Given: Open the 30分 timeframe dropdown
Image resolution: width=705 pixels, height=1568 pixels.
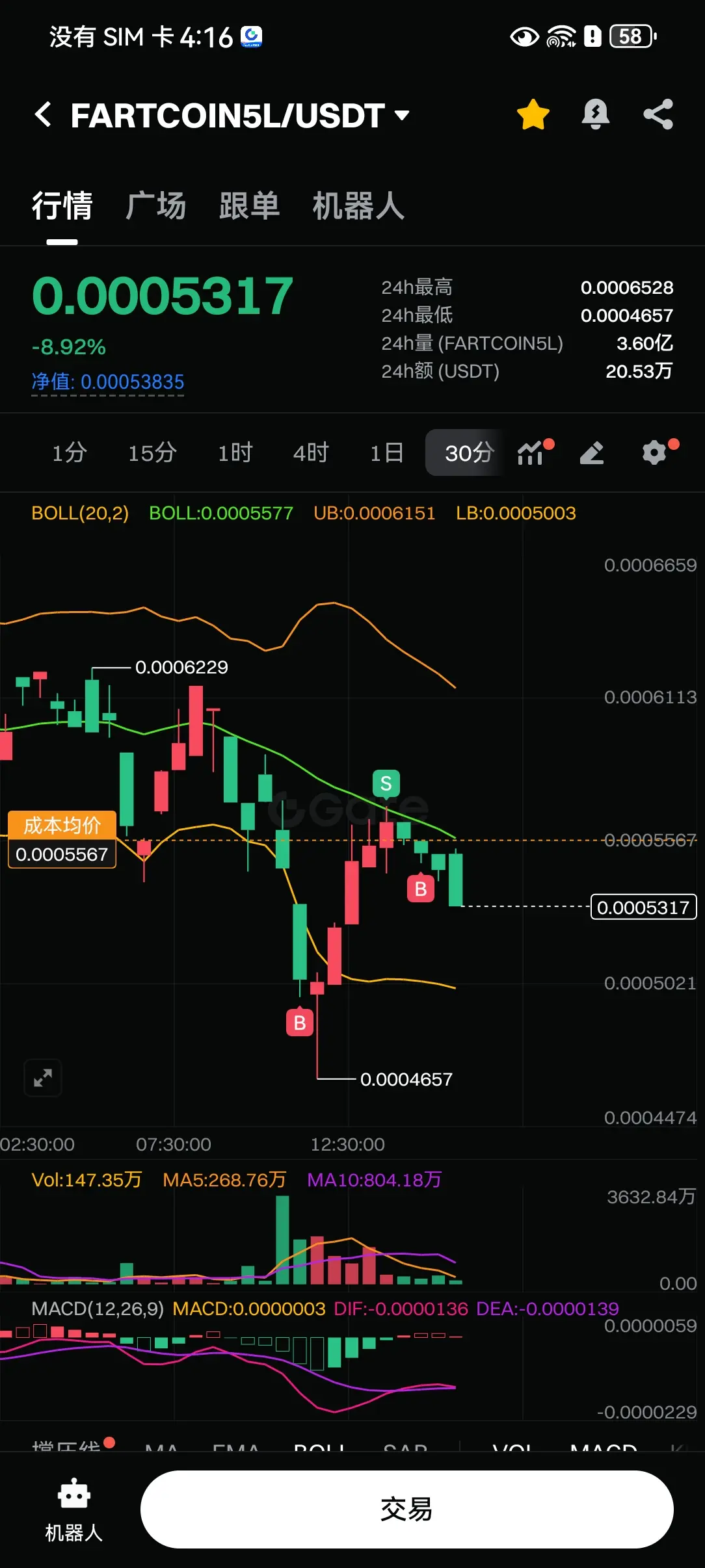Looking at the screenshot, I should 466,452.
